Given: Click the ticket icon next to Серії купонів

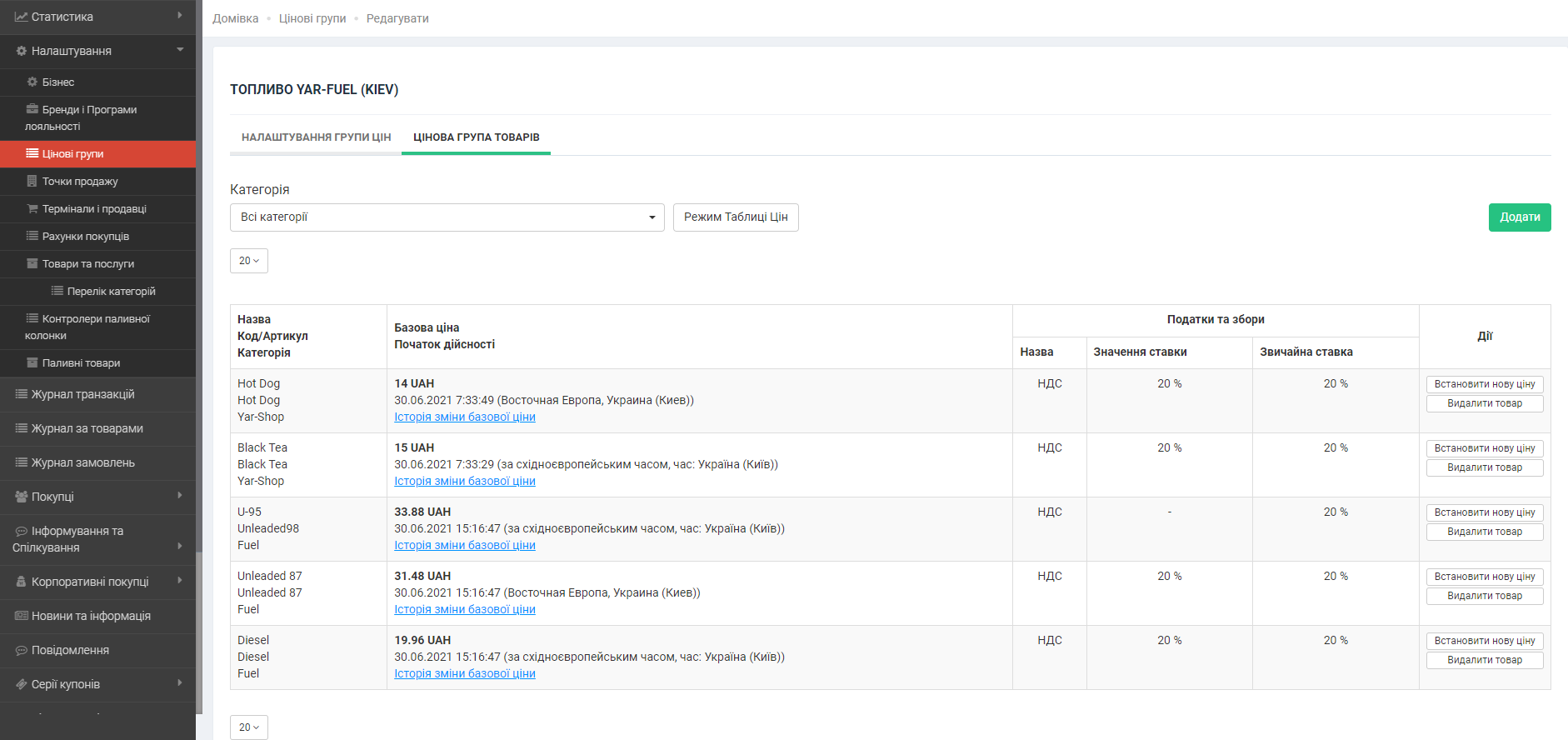Looking at the screenshot, I should 22,684.
